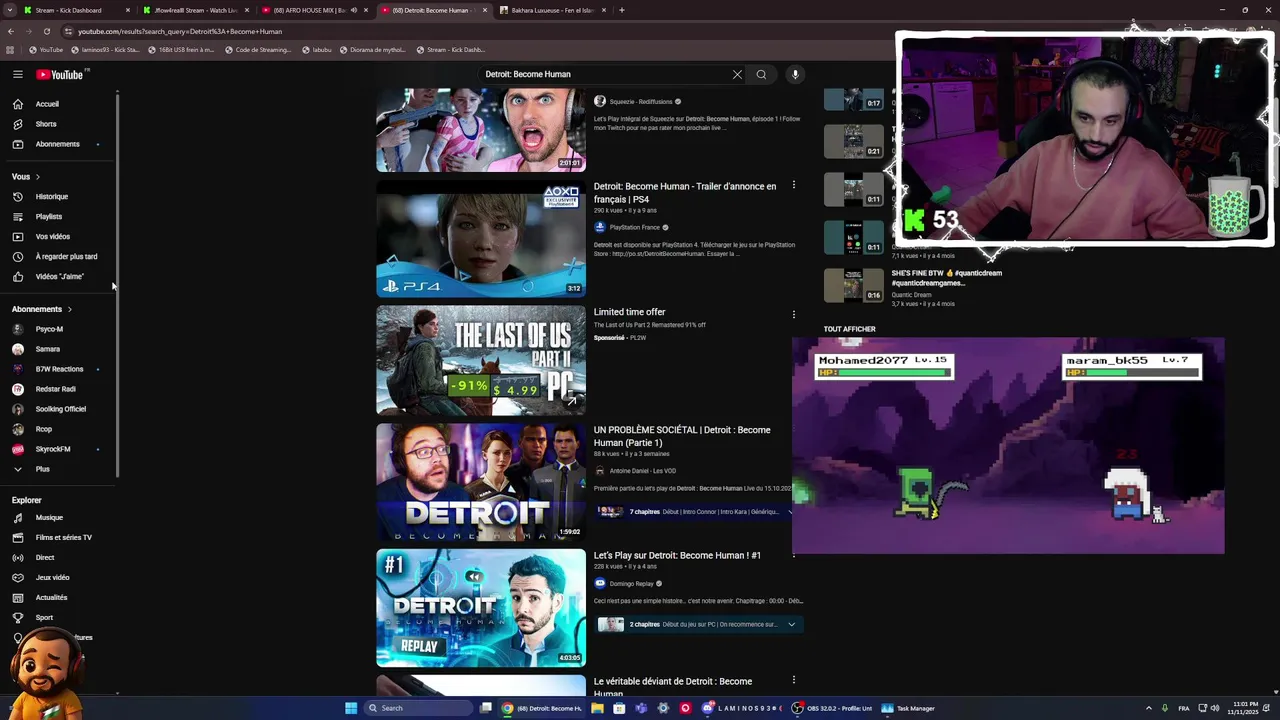Open Windows Start menu
Image resolution: width=1280 pixels, height=720 pixels.
point(351,708)
